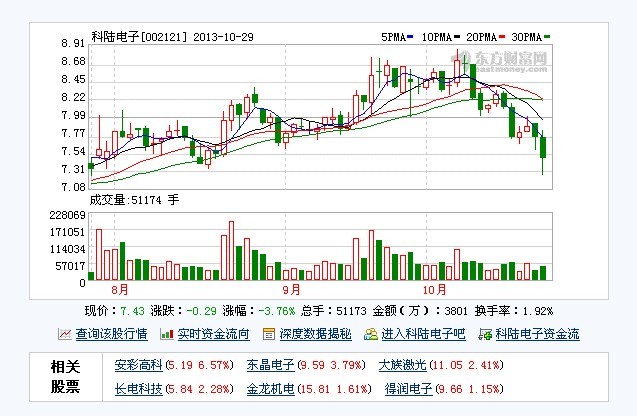Click the tallest volume bar in the volume chart
This screenshot has height=416, width=637.
coord(232,251)
